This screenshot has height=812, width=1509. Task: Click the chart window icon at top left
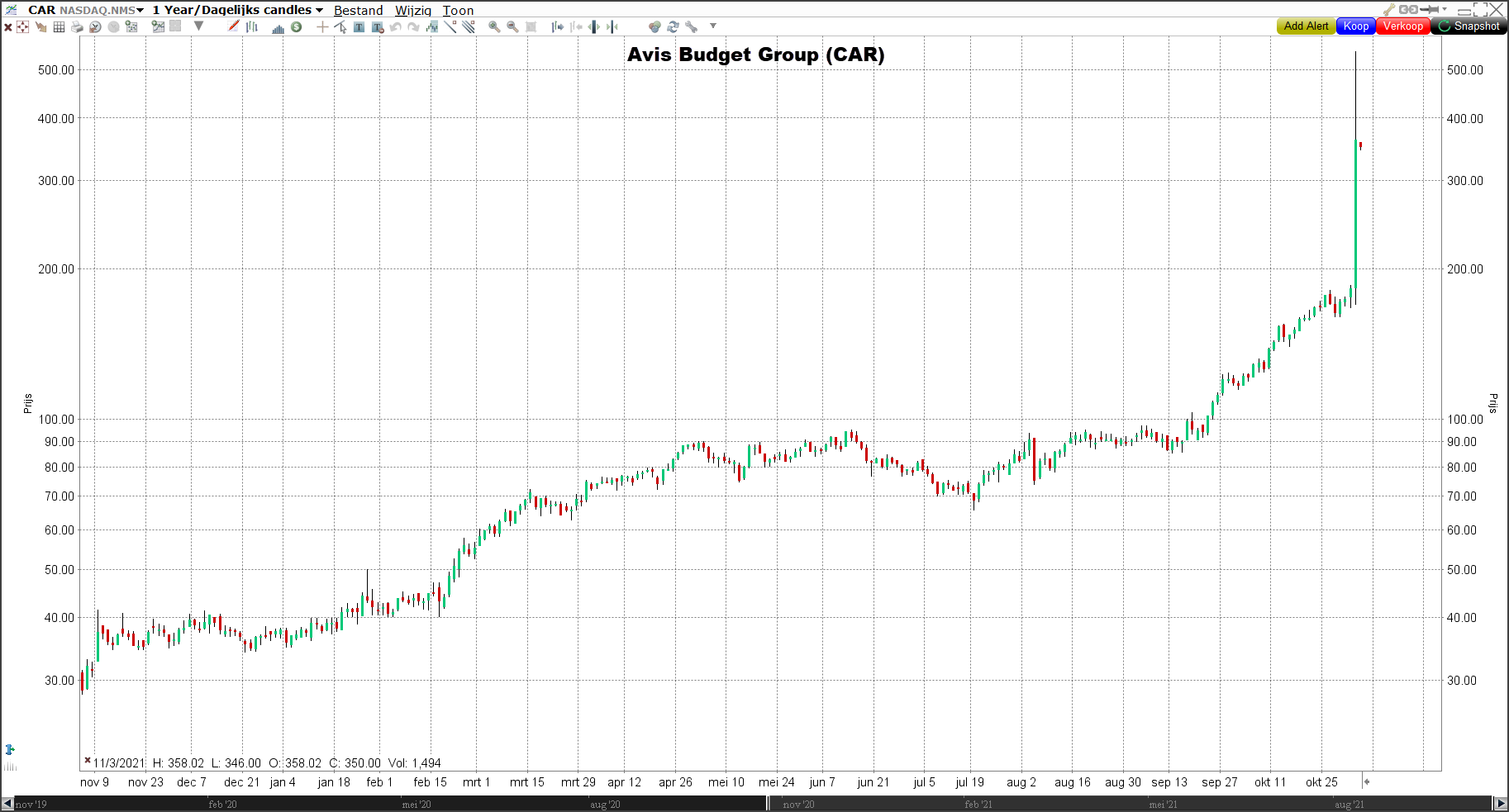11,10
